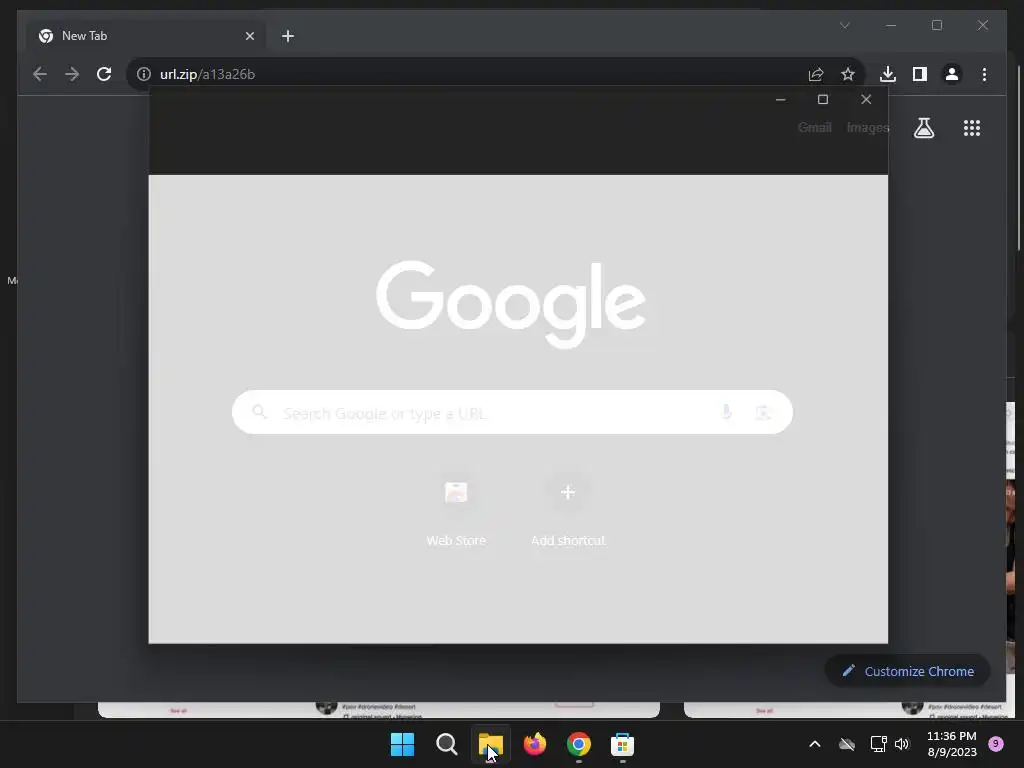Start voice search with the microphone icon
Viewport: 1024px width, 768px height.
726,412
